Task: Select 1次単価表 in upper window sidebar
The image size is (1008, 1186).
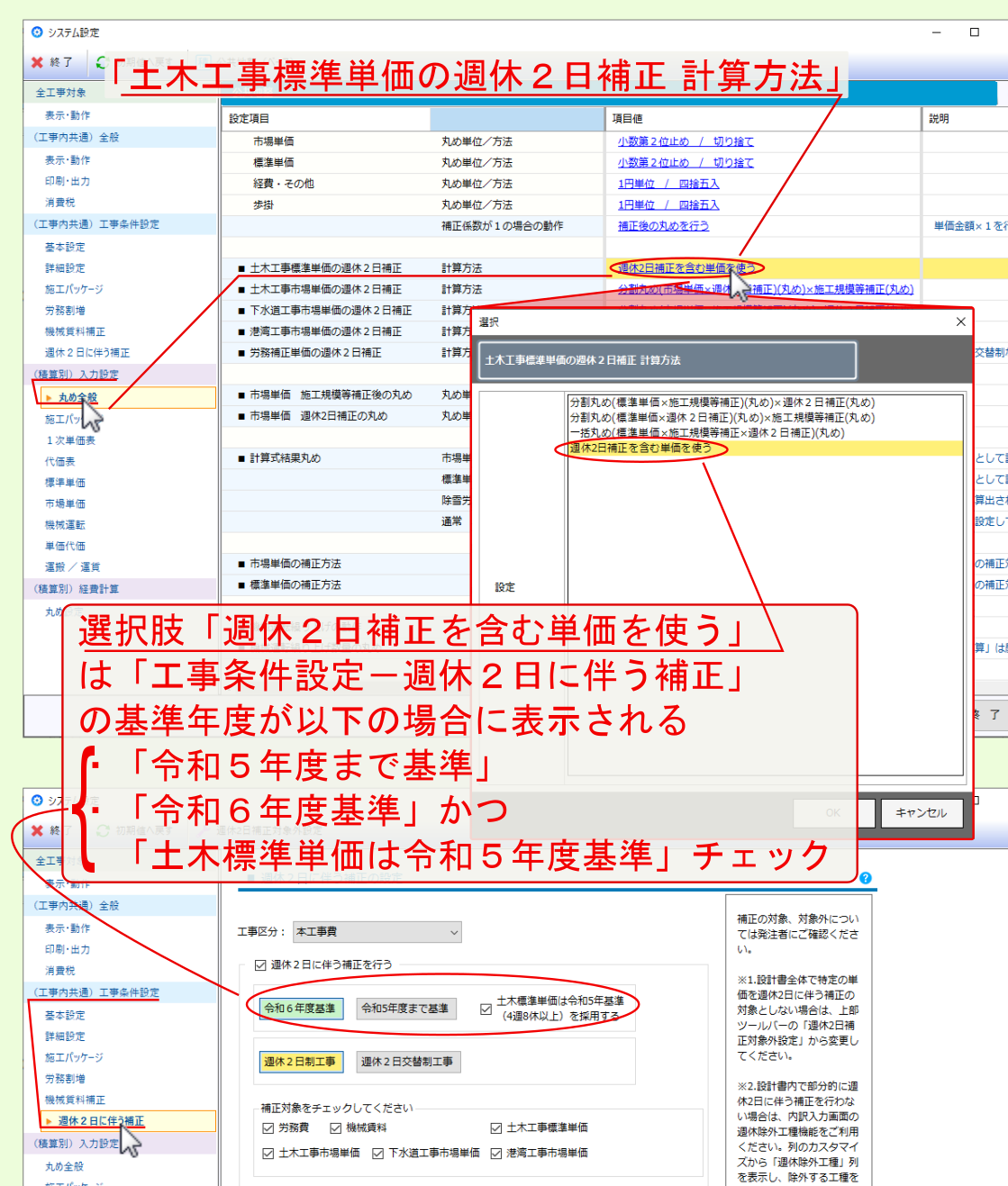Action: click(71, 440)
